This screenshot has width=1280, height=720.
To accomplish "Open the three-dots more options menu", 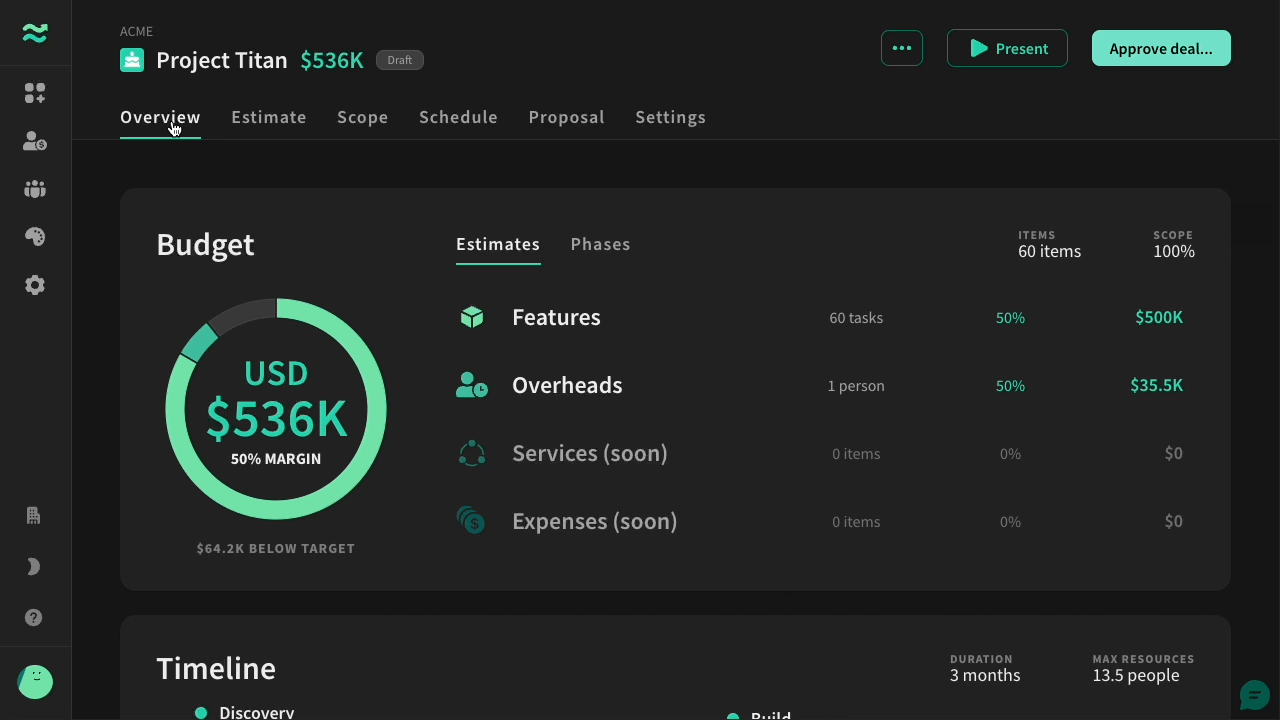I will click(902, 48).
